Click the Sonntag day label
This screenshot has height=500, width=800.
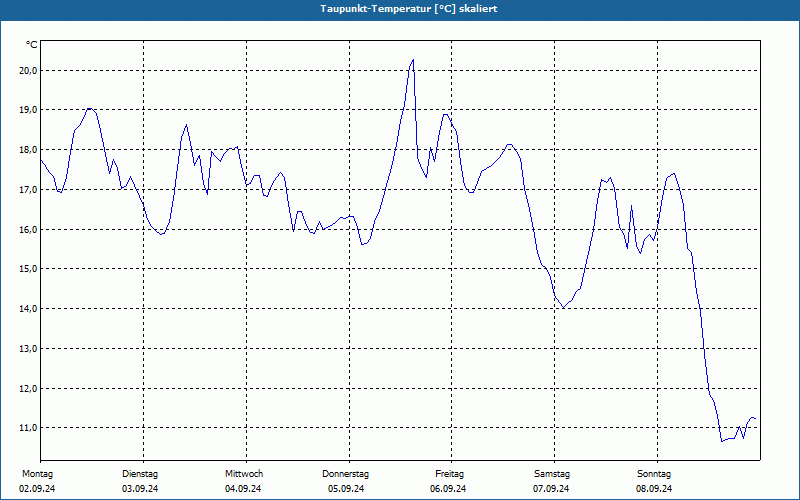point(654,474)
